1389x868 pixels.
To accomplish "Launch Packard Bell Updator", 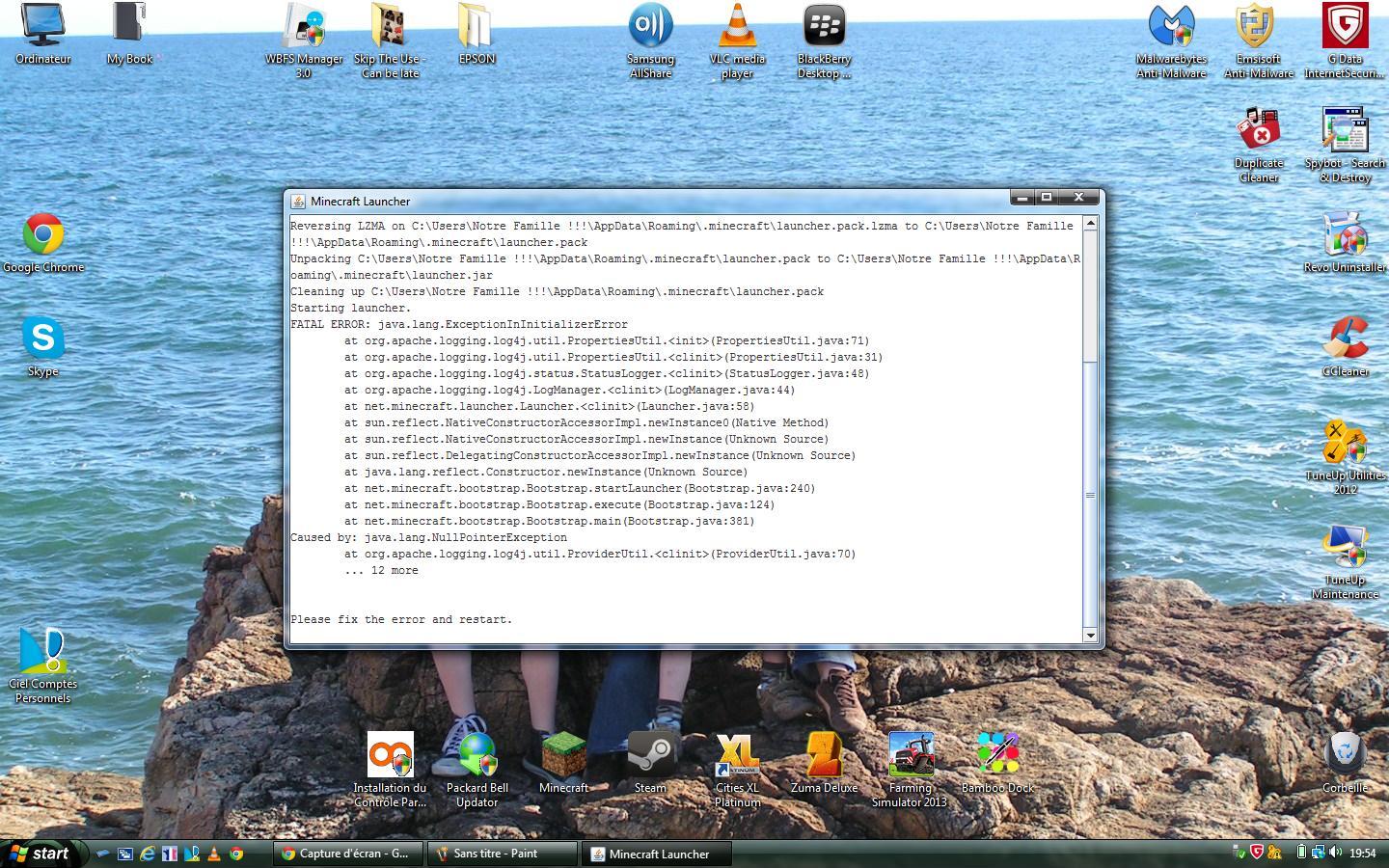I will (x=477, y=770).
